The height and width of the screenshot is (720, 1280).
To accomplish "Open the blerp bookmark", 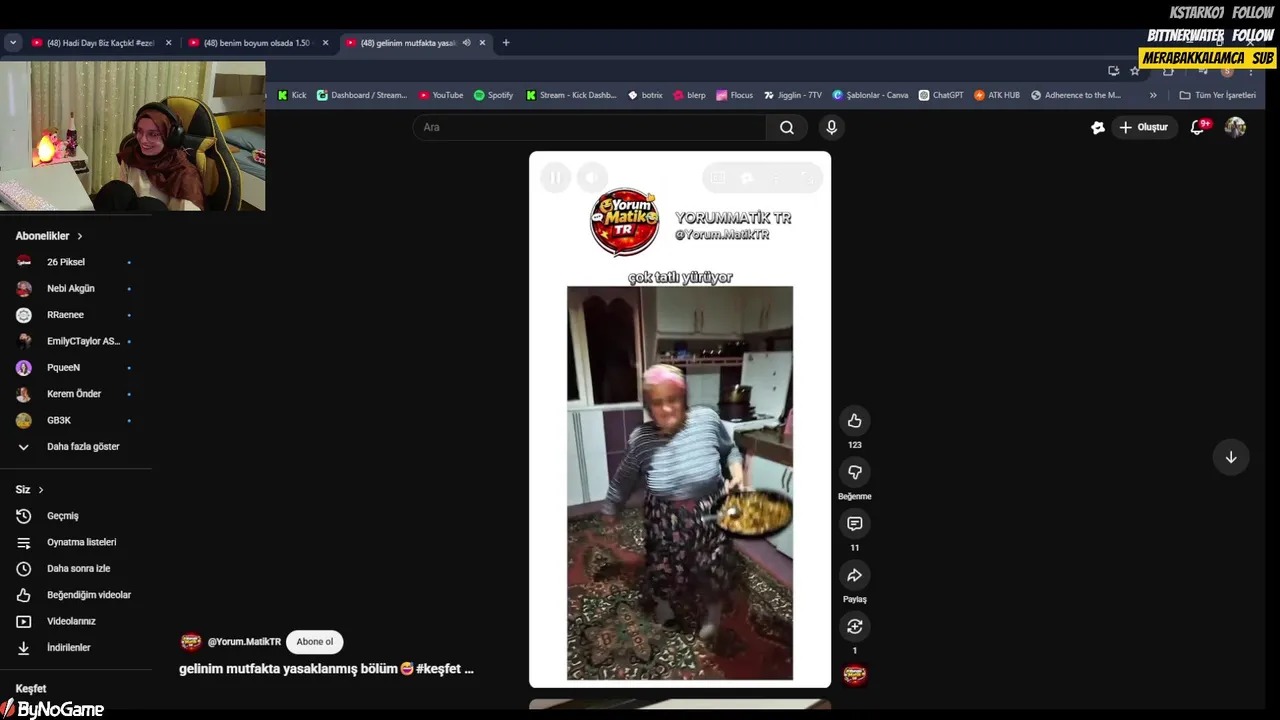I will click(689, 95).
